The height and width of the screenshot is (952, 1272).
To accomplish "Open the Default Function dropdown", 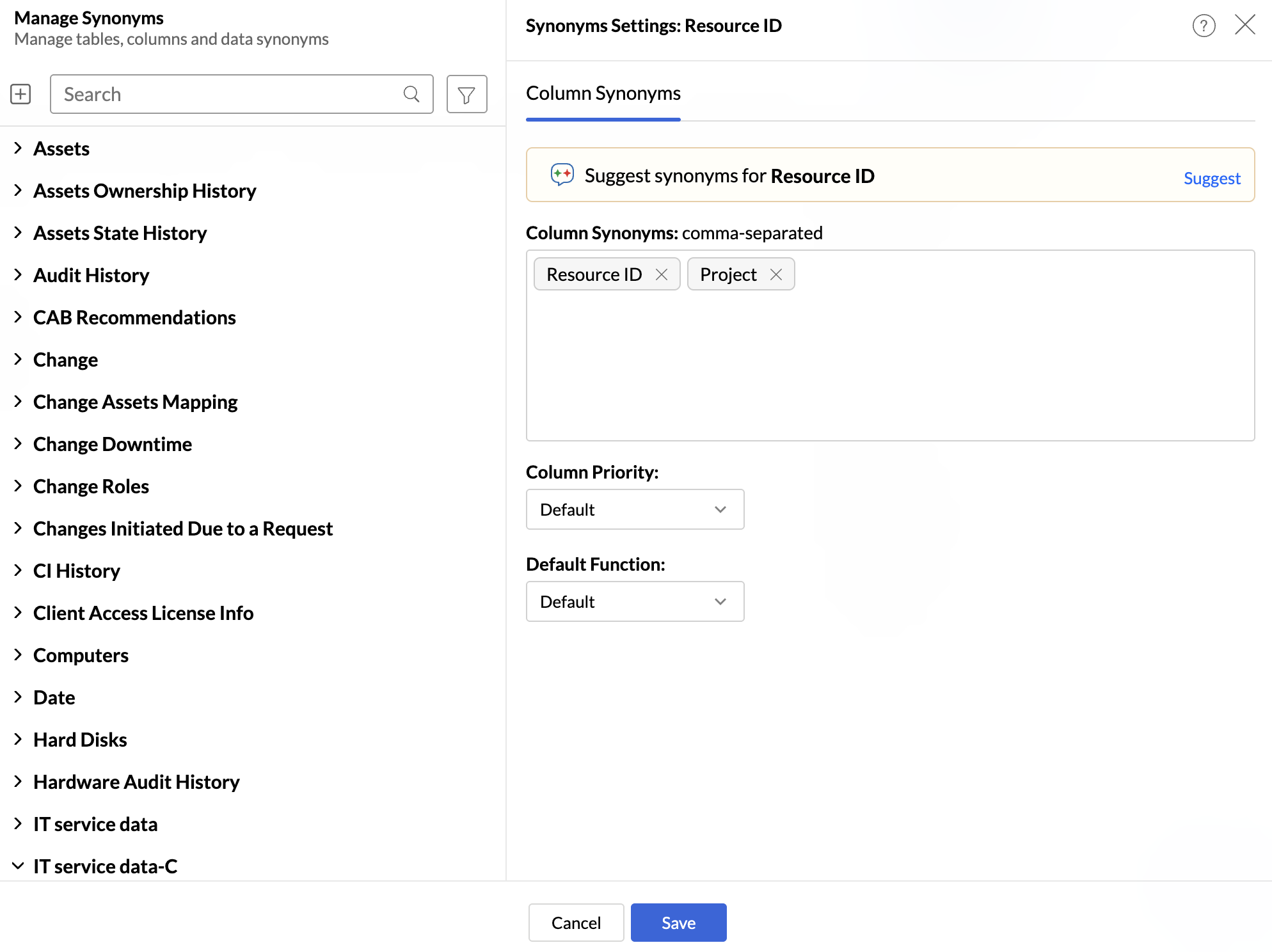I will pyautogui.click(x=635, y=601).
